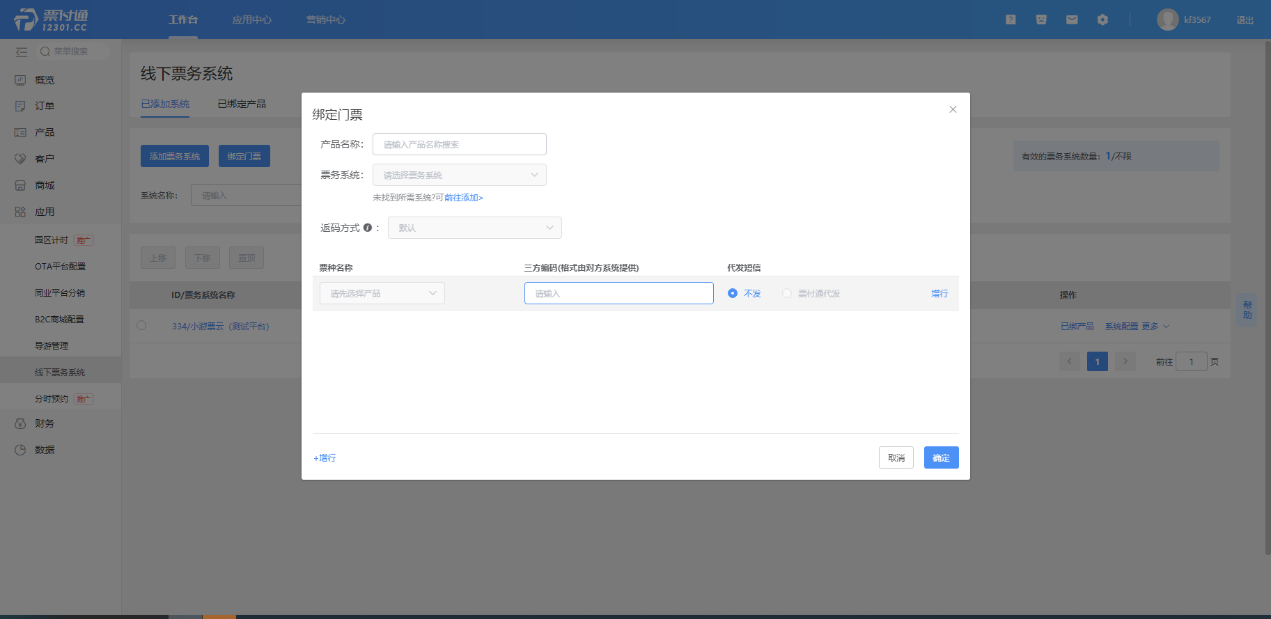Screen dimensions: 1271x619
Task: Collapse the sidebar using the menu-fold icon
Action: (x=21, y=51)
